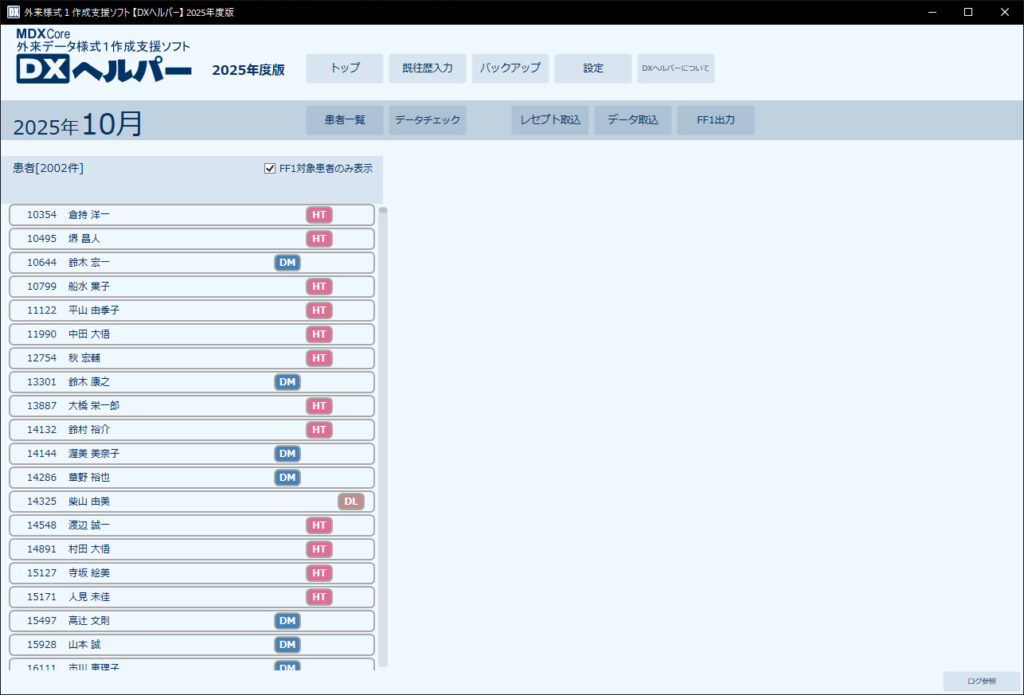
Task: Switch to the 患者一覧 view
Action: [x=345, y=120]
